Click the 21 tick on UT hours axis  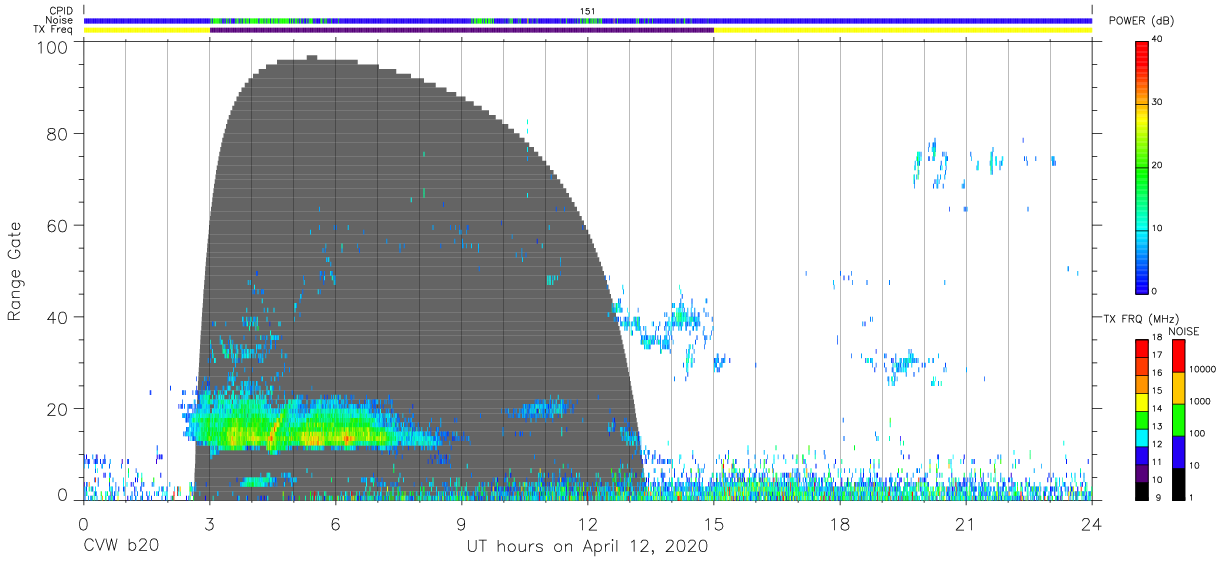click(965, 522)
